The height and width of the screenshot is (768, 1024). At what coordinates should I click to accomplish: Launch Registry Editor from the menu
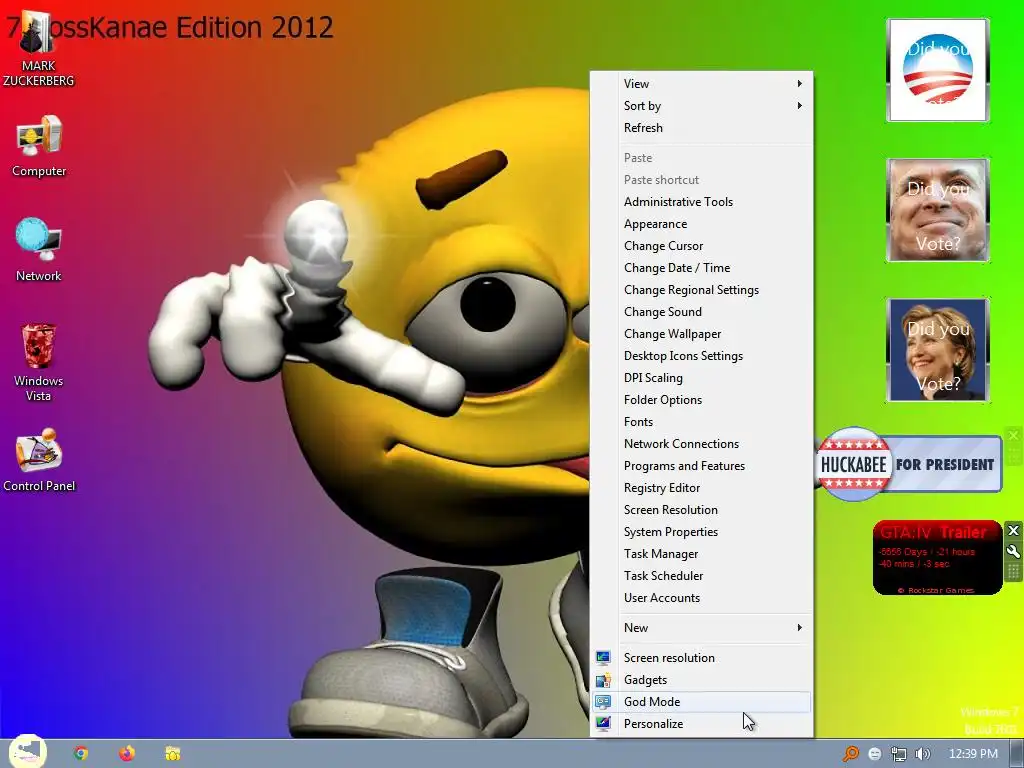coord(701,488)
